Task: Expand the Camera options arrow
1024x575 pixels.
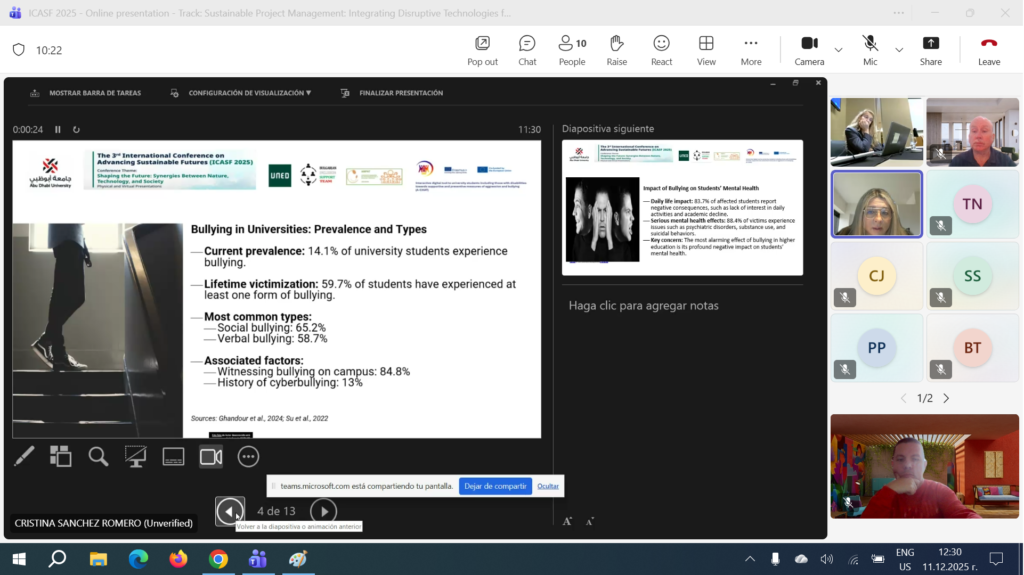Action: point(838,50)
